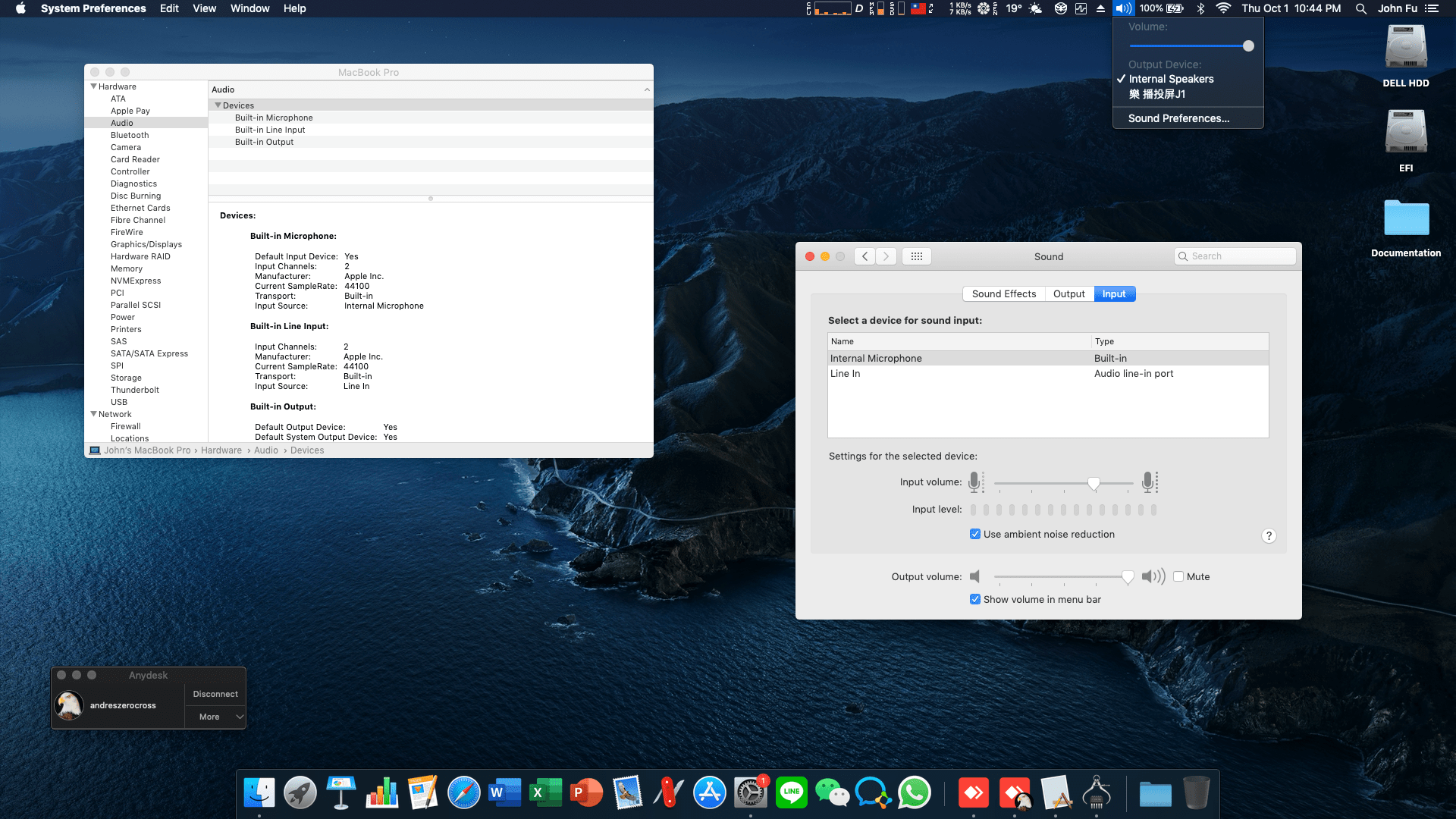The height and width of the screenshot is (819, 1456).
Task: Uncheck Use ambient noise reduction
Action: coord(975,534)
